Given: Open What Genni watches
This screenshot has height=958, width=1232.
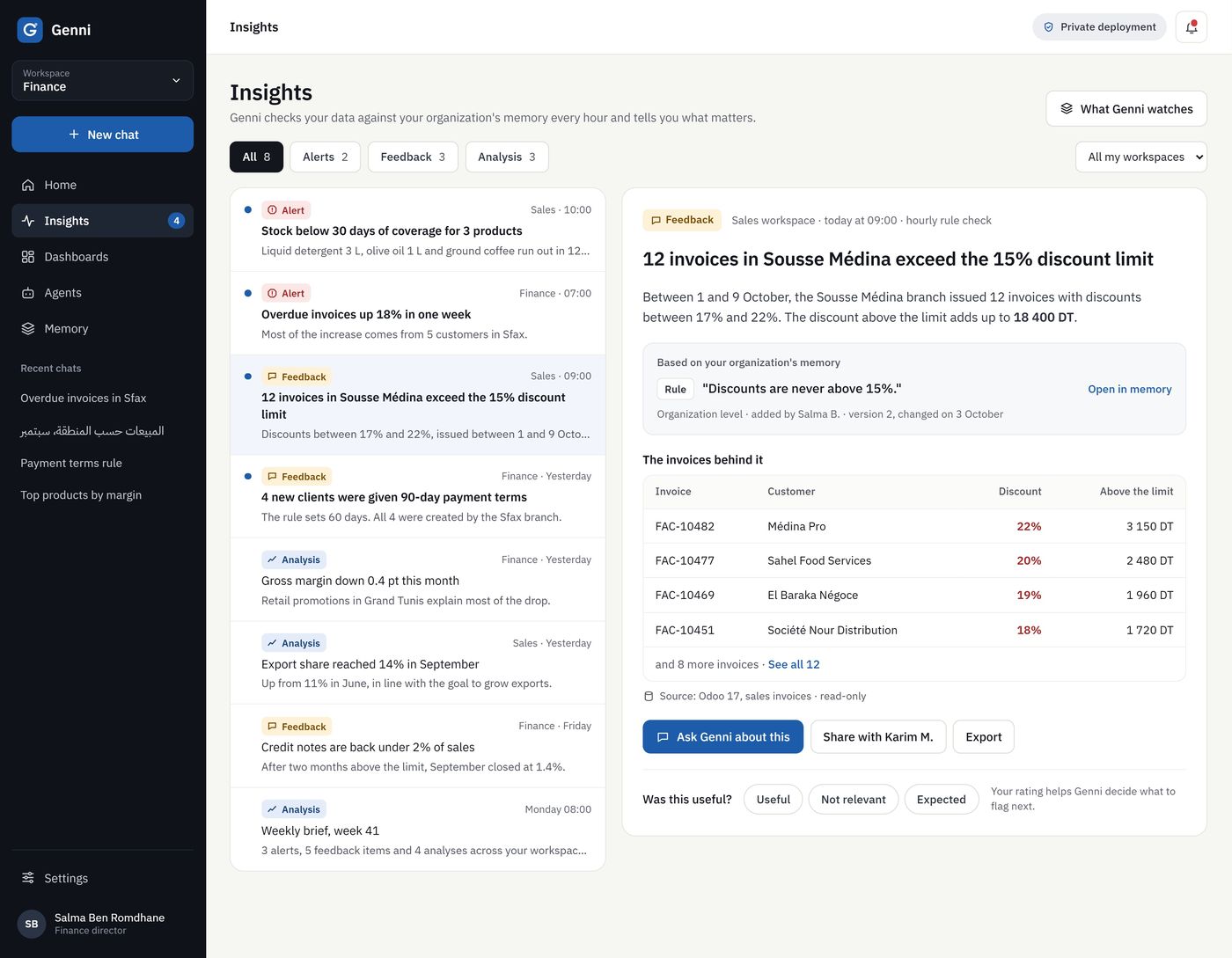Looking at the screenshot, I should tap(1126, 109).
